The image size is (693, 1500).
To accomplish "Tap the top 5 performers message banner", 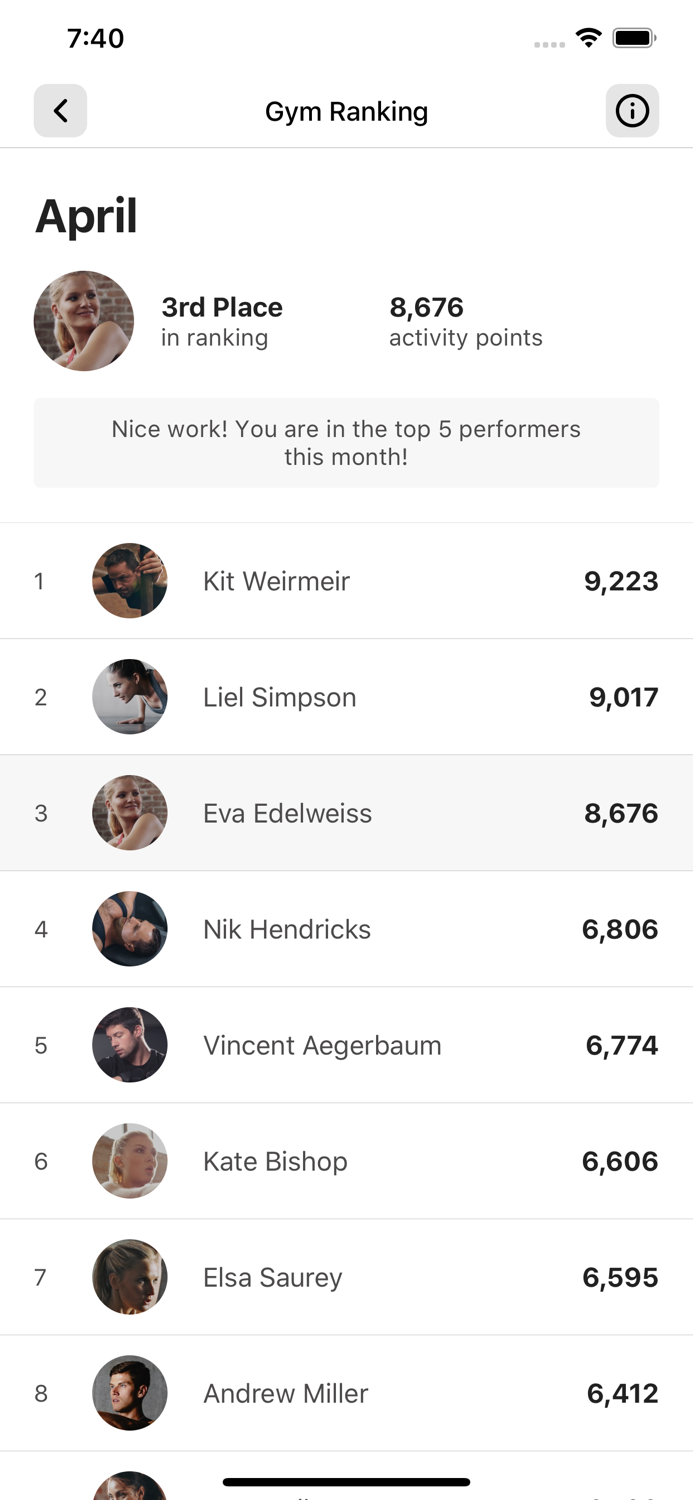I will (x=346, y=443).
